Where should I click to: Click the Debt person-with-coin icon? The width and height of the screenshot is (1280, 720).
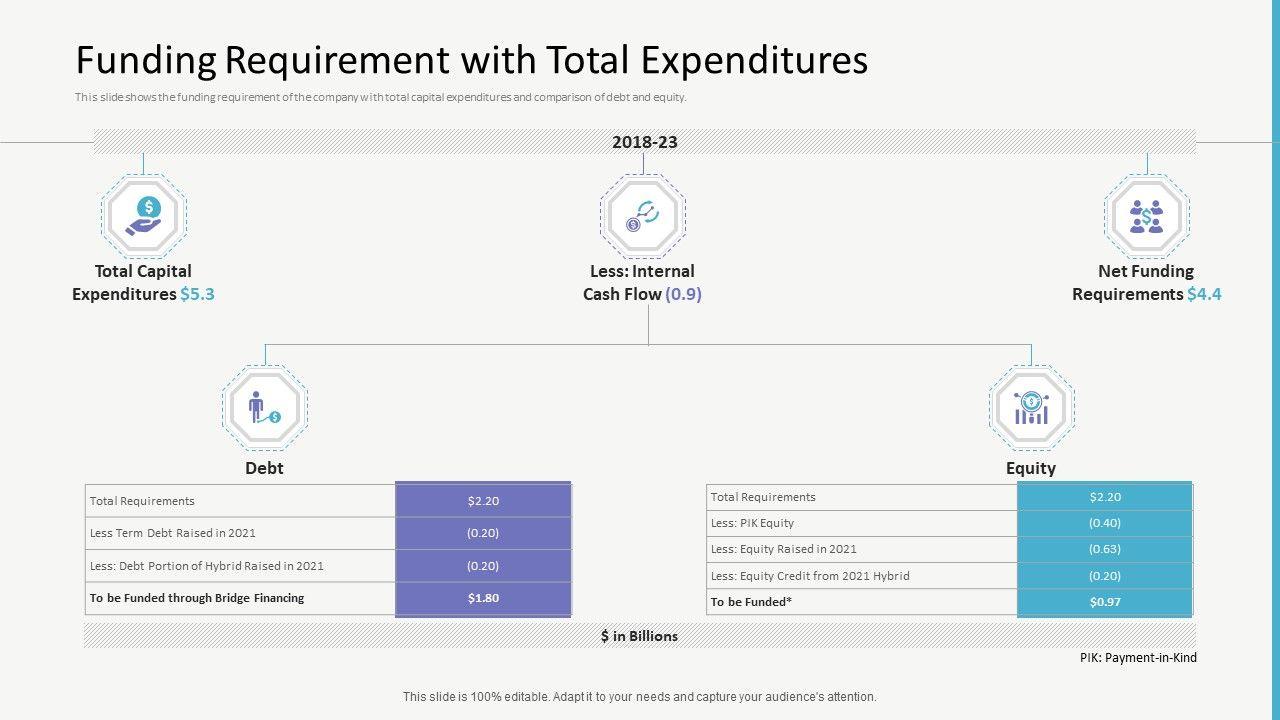point(265,407)
